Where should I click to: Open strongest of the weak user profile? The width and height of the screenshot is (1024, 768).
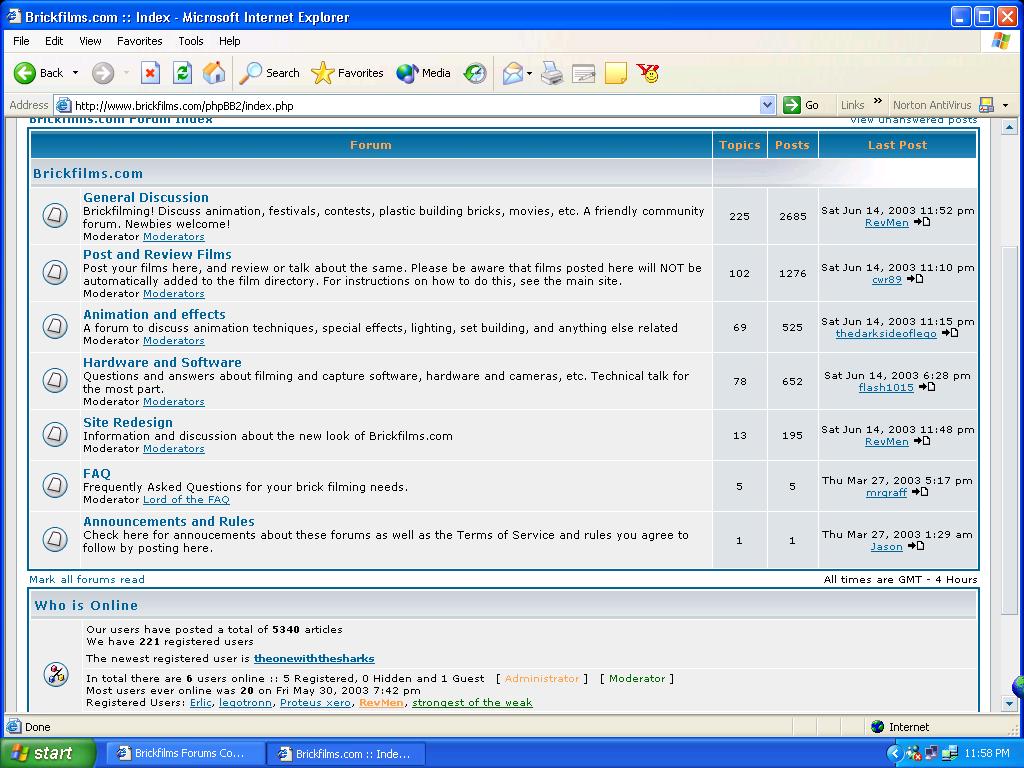[472, 703]
